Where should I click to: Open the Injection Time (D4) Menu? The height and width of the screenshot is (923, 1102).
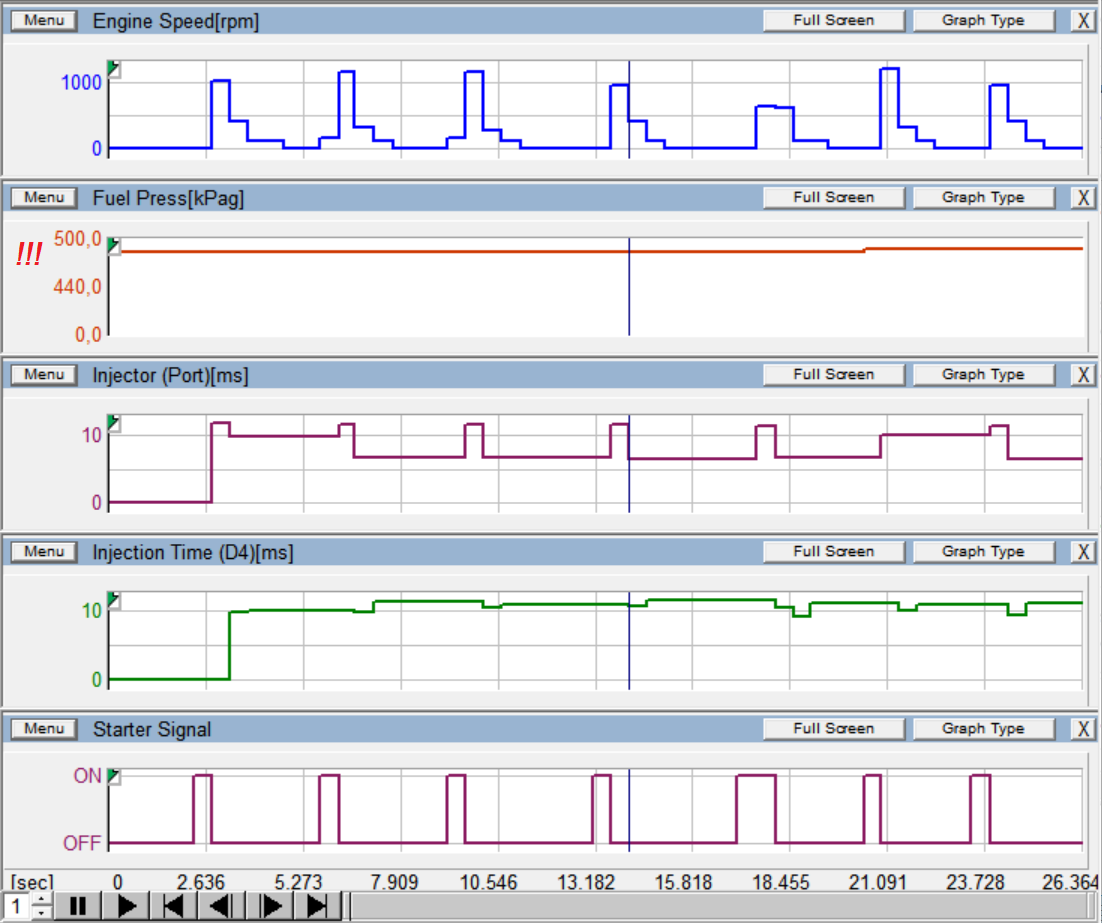44,552
